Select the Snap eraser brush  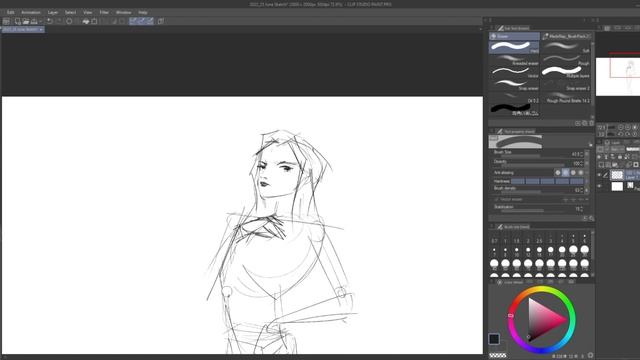(x=514, y=85)
